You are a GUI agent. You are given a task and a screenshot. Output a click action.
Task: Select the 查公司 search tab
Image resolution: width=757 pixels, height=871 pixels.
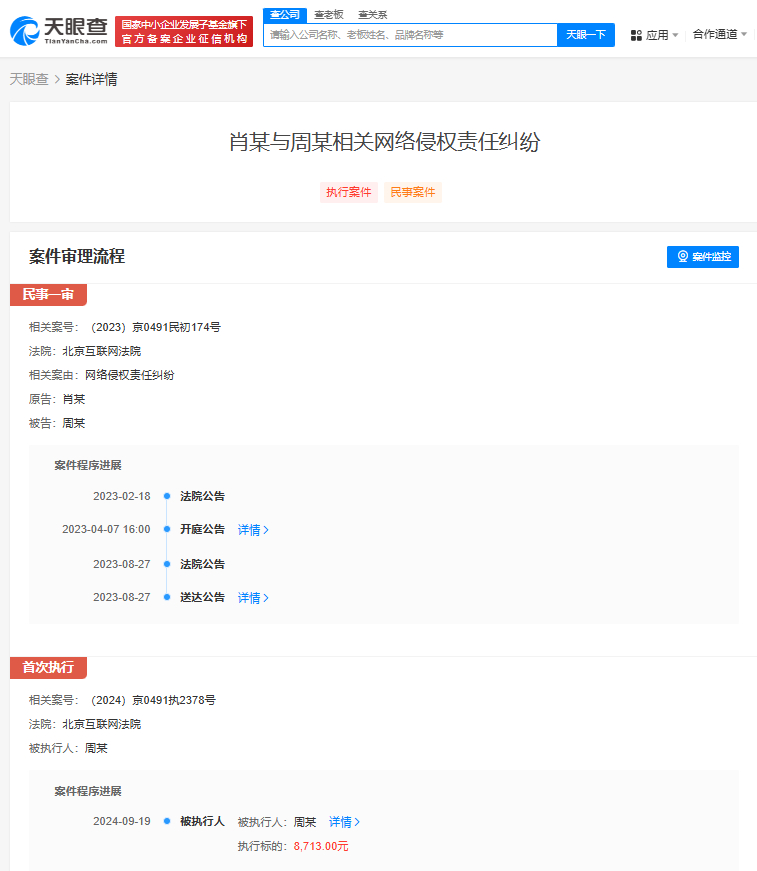284,15
